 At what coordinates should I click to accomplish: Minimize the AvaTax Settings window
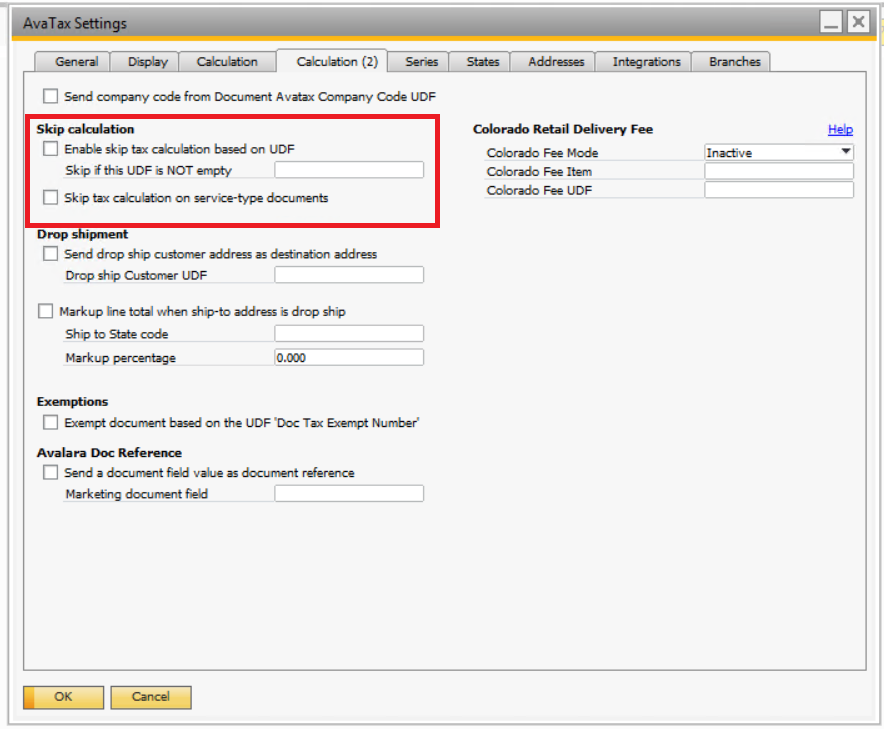[830, 22]
